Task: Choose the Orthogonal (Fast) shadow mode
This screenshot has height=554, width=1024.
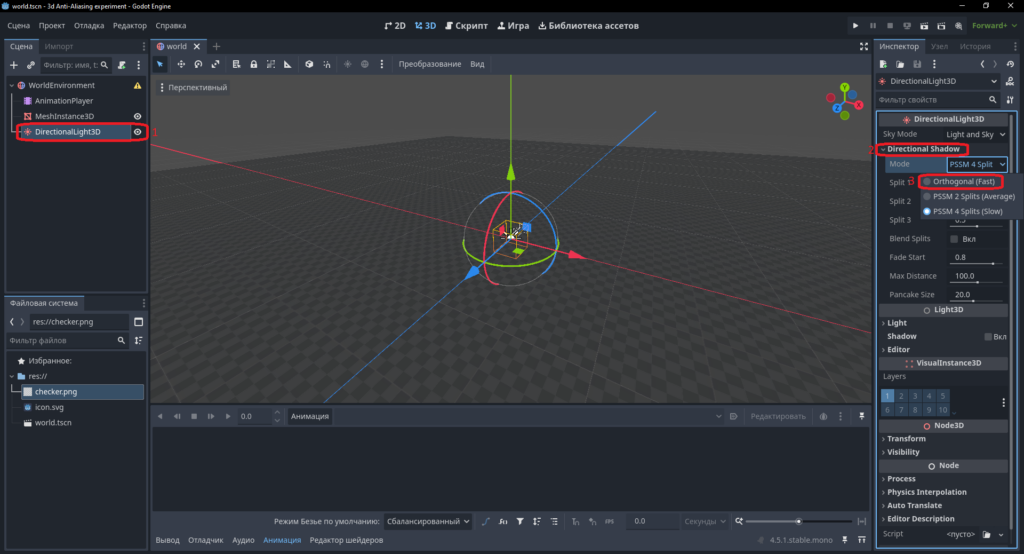Action: pos(963,182)
